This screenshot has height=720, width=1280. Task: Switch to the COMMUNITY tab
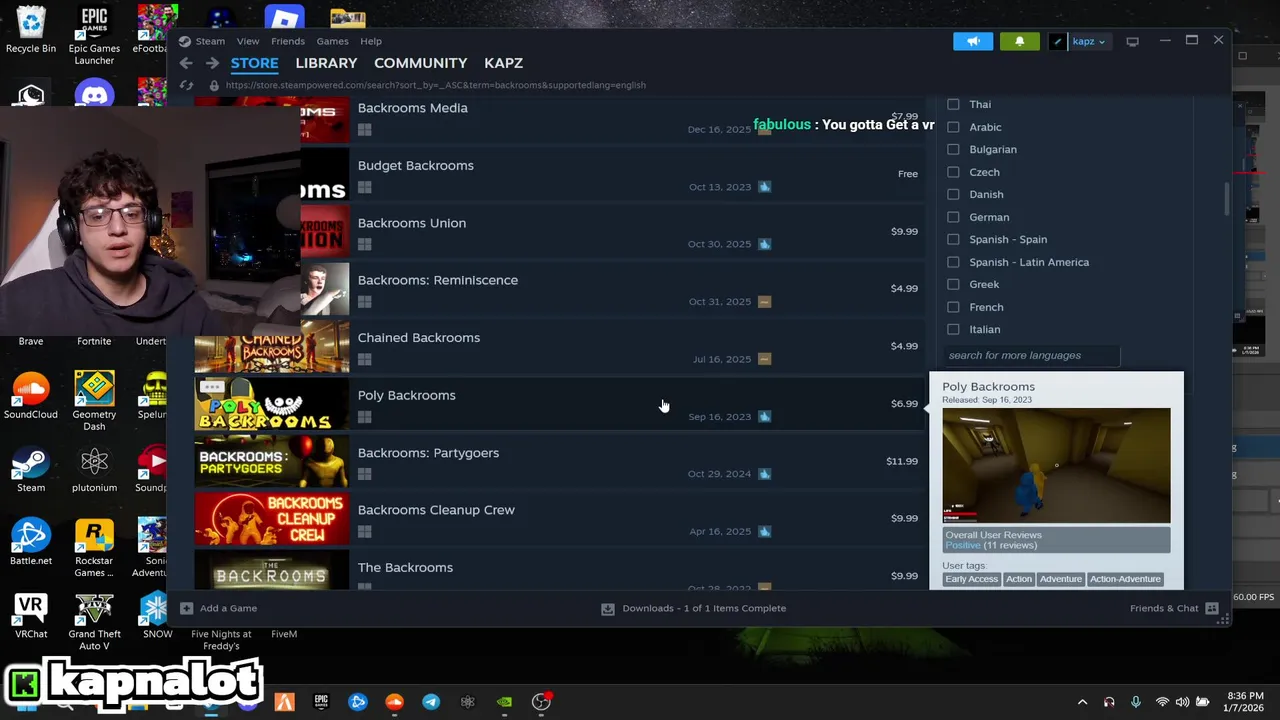[x=420, y=63]
